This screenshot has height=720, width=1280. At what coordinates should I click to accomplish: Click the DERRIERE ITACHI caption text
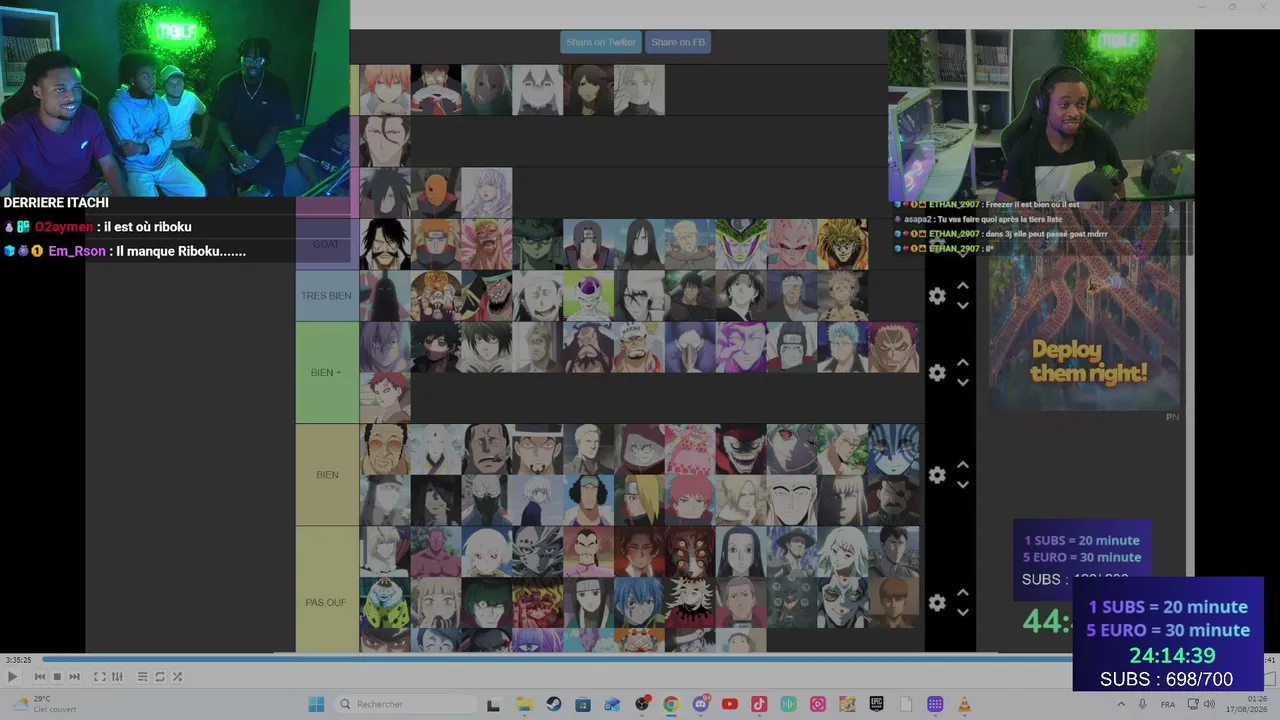point(56,203)
